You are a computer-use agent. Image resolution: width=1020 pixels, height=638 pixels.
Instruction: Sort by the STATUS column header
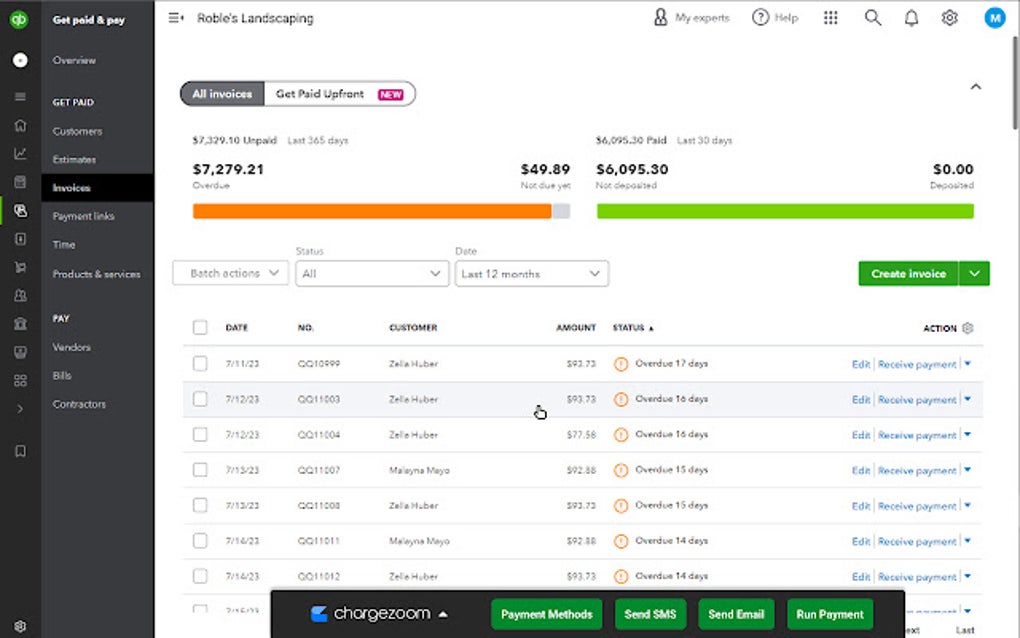pyautogui.click(x=632, y=328)
